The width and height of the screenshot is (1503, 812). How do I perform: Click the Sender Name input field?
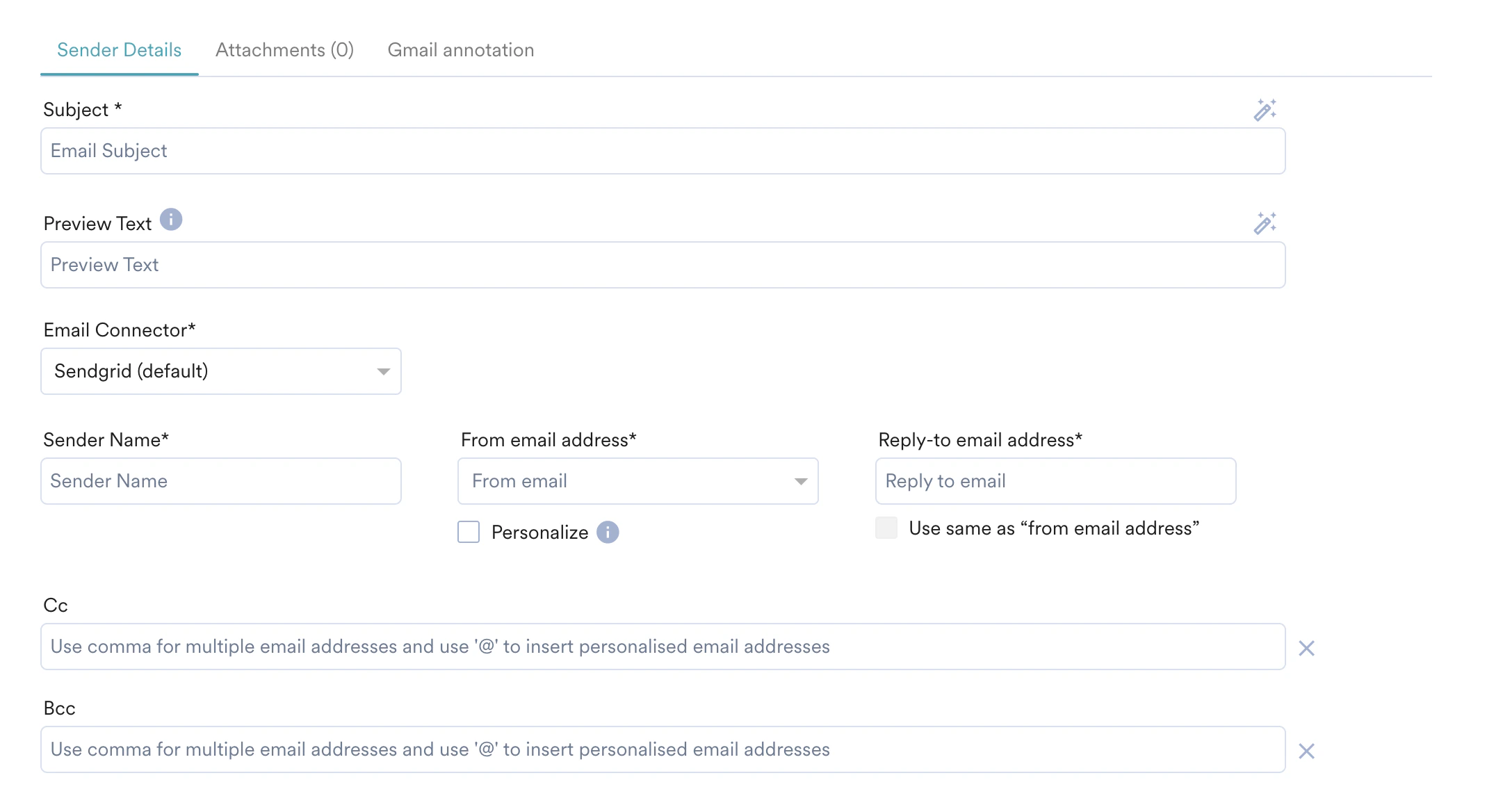pos(221,480)
